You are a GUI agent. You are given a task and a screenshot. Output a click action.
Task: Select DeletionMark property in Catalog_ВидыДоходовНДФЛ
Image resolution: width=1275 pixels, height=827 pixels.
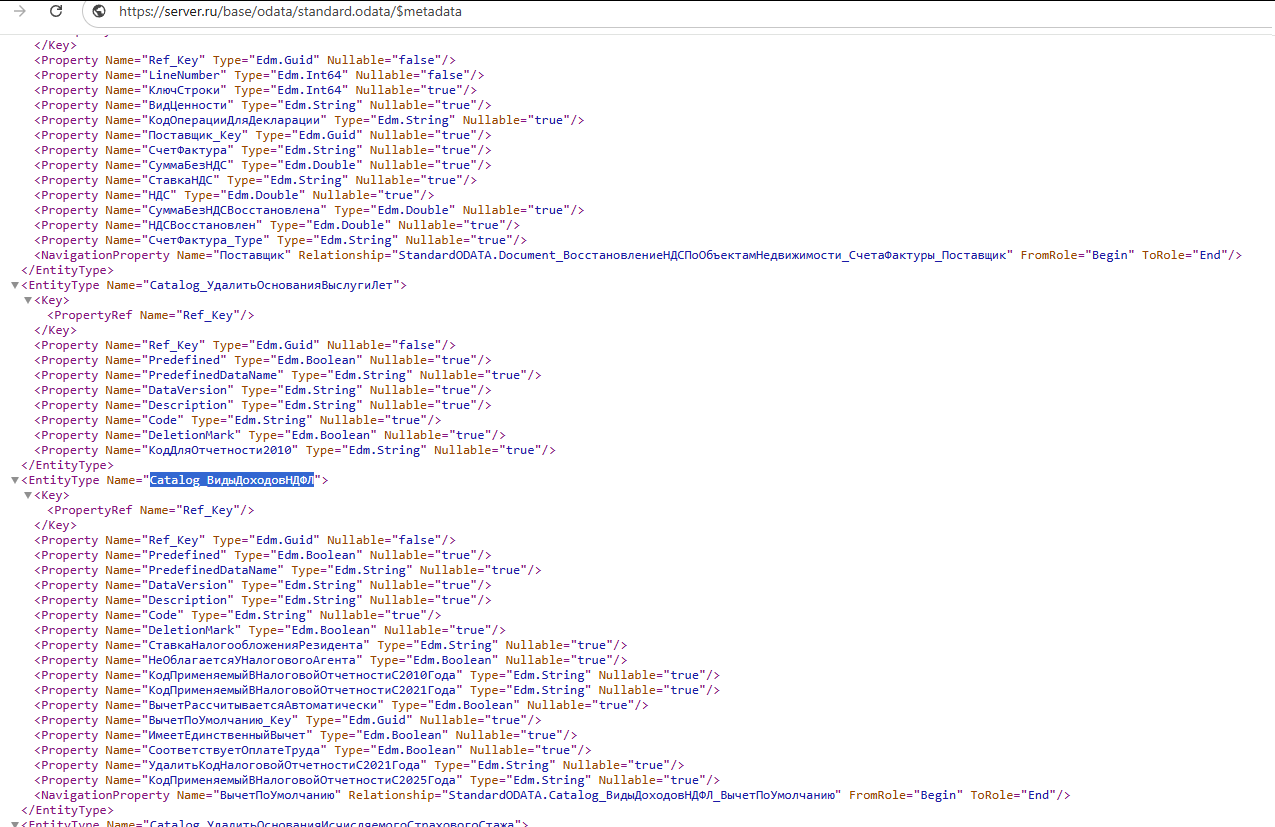click(270, 630)
